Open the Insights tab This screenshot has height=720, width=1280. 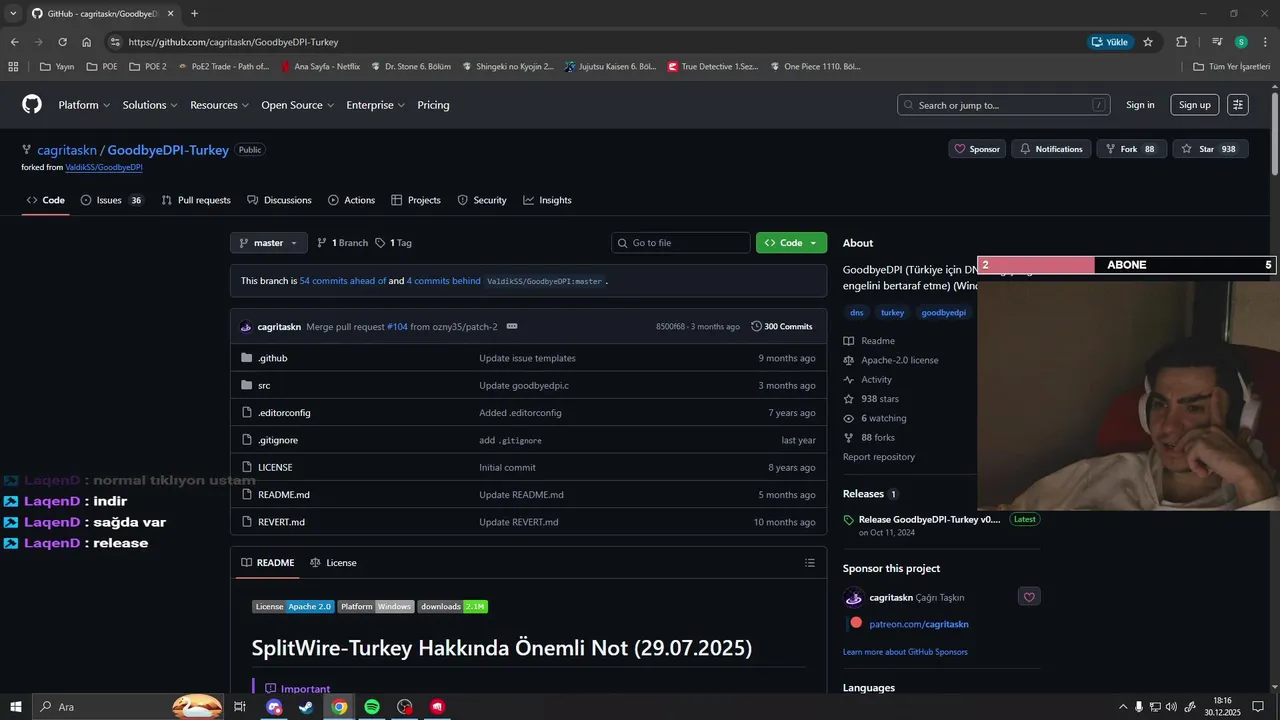[547, 200]
